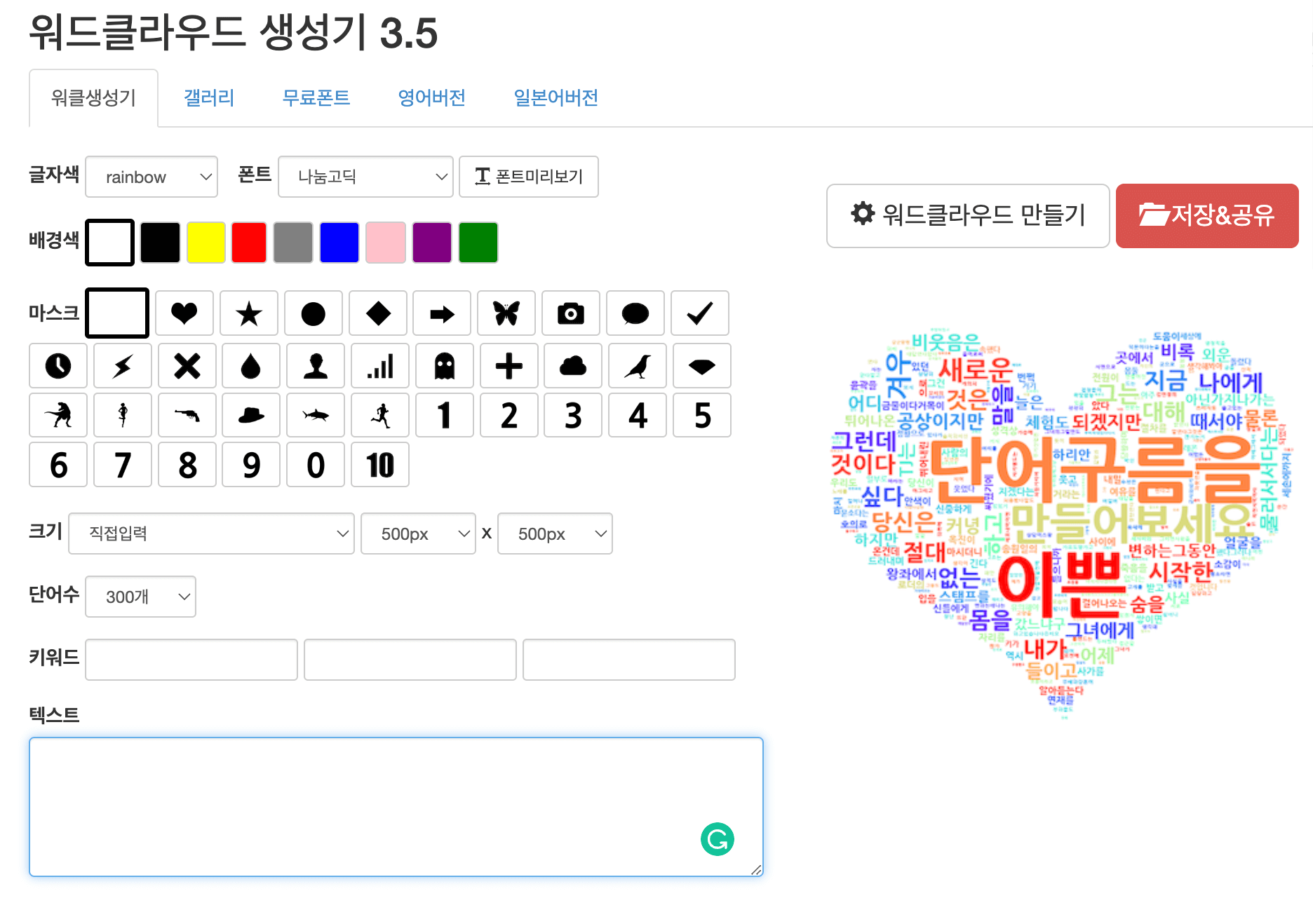Click the 저장&공유 button
Screen dimensions: 1313x924
pos(1207,216)
